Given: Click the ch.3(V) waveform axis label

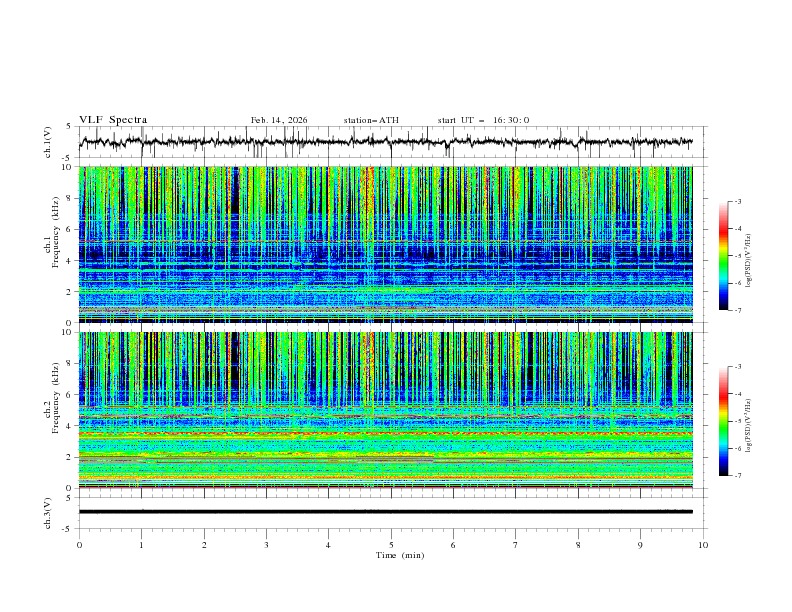Looking at the screenshot, I should 48,512.
